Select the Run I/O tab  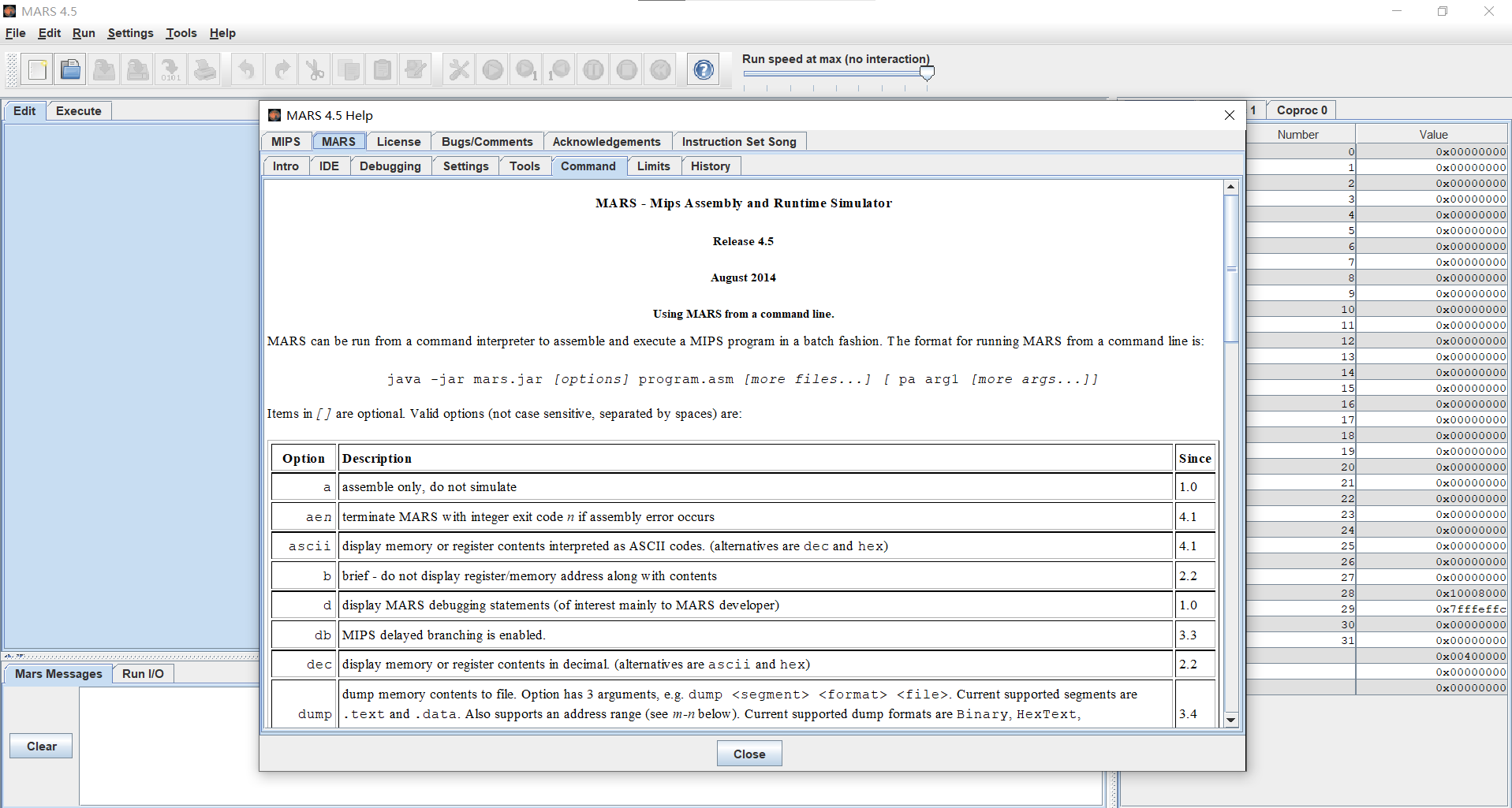pos(143,674)
